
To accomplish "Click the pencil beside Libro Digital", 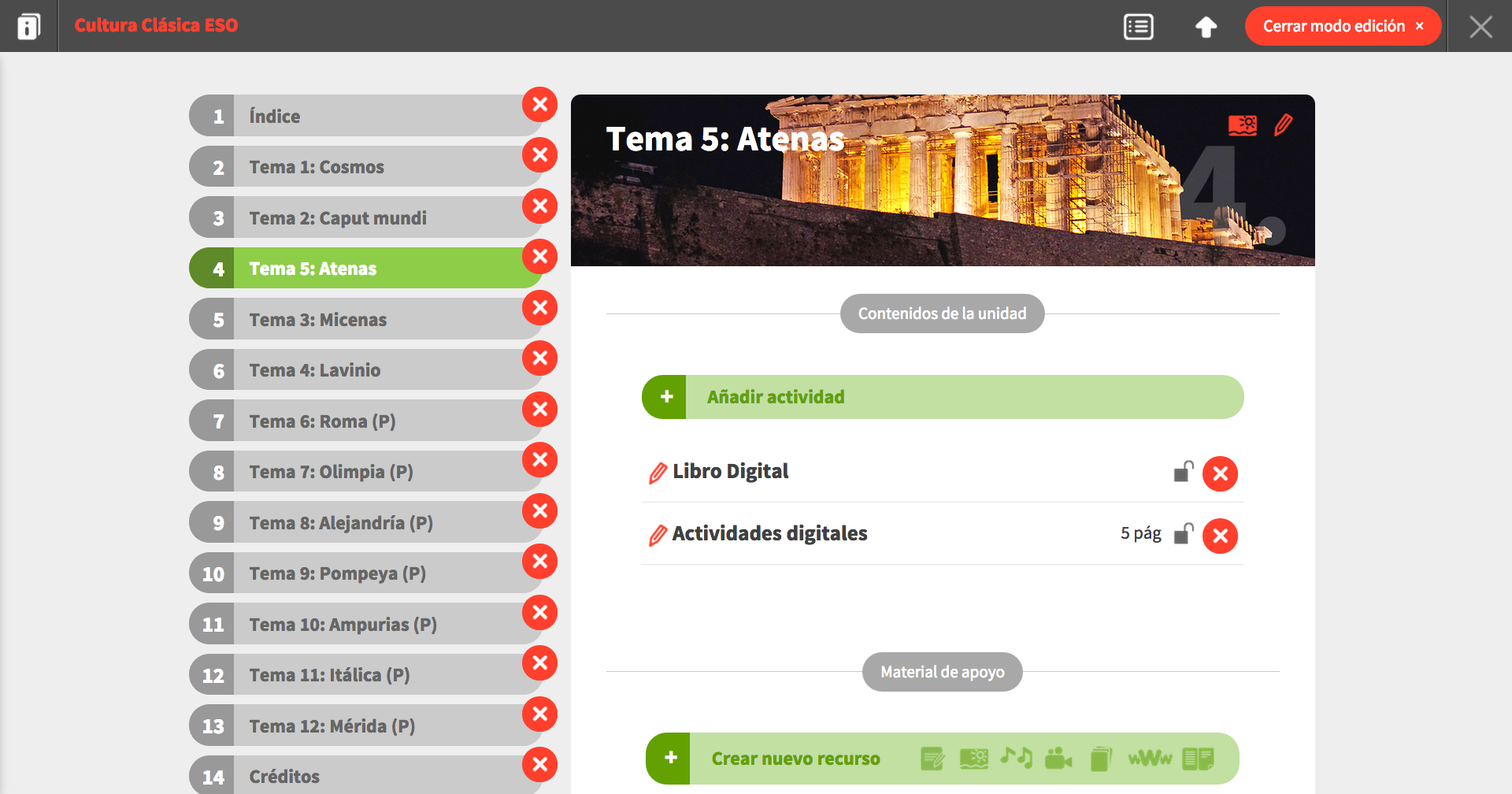I will pyautogui.click(x=658, y=473).
